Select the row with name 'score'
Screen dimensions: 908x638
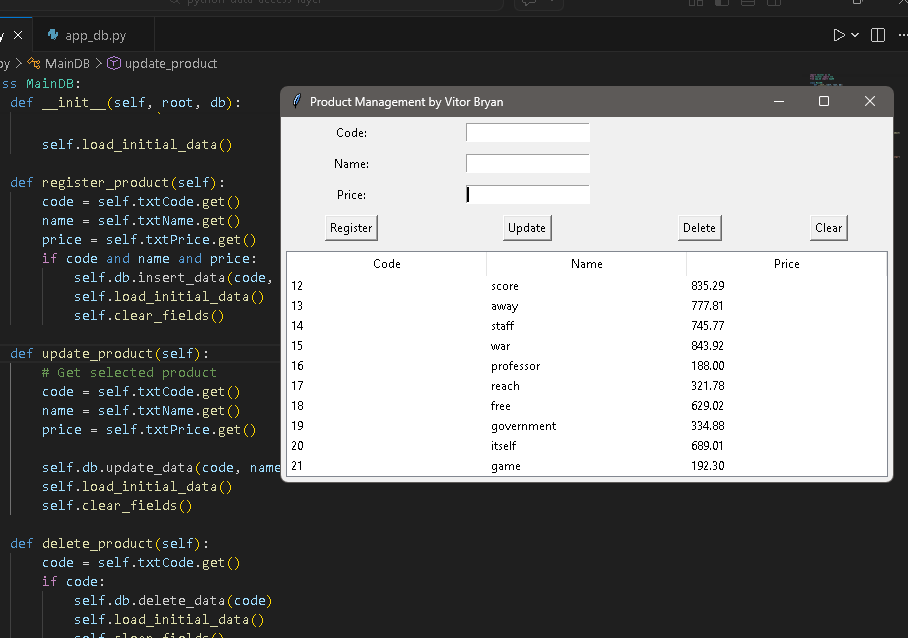coord(587,285)
